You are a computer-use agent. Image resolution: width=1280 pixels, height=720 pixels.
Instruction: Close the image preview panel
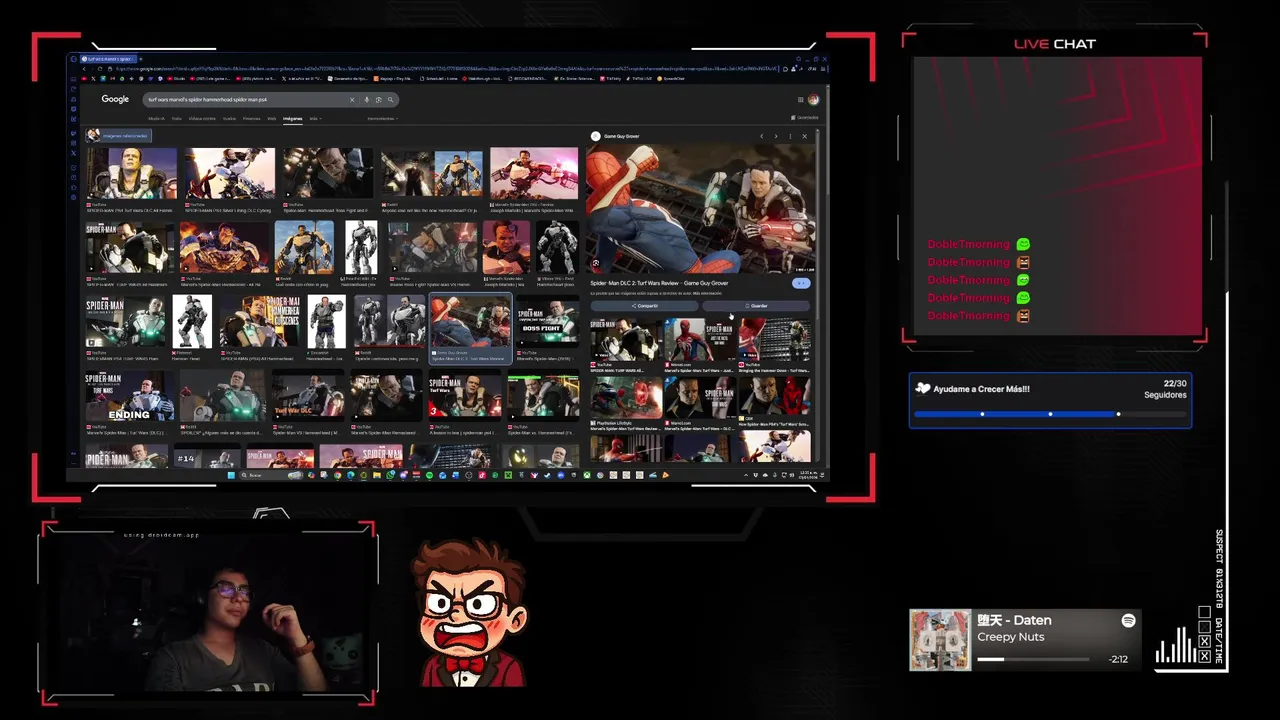(x=804, y=136)
